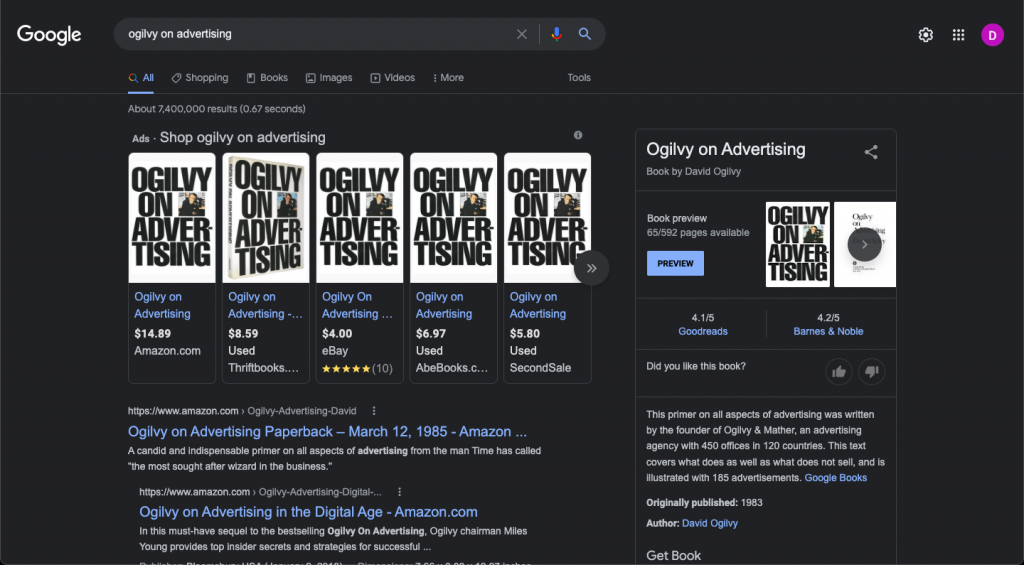Click the 'Get Book' heading
The height and width of the screenshot is (565, 1024).
point(673,555)
